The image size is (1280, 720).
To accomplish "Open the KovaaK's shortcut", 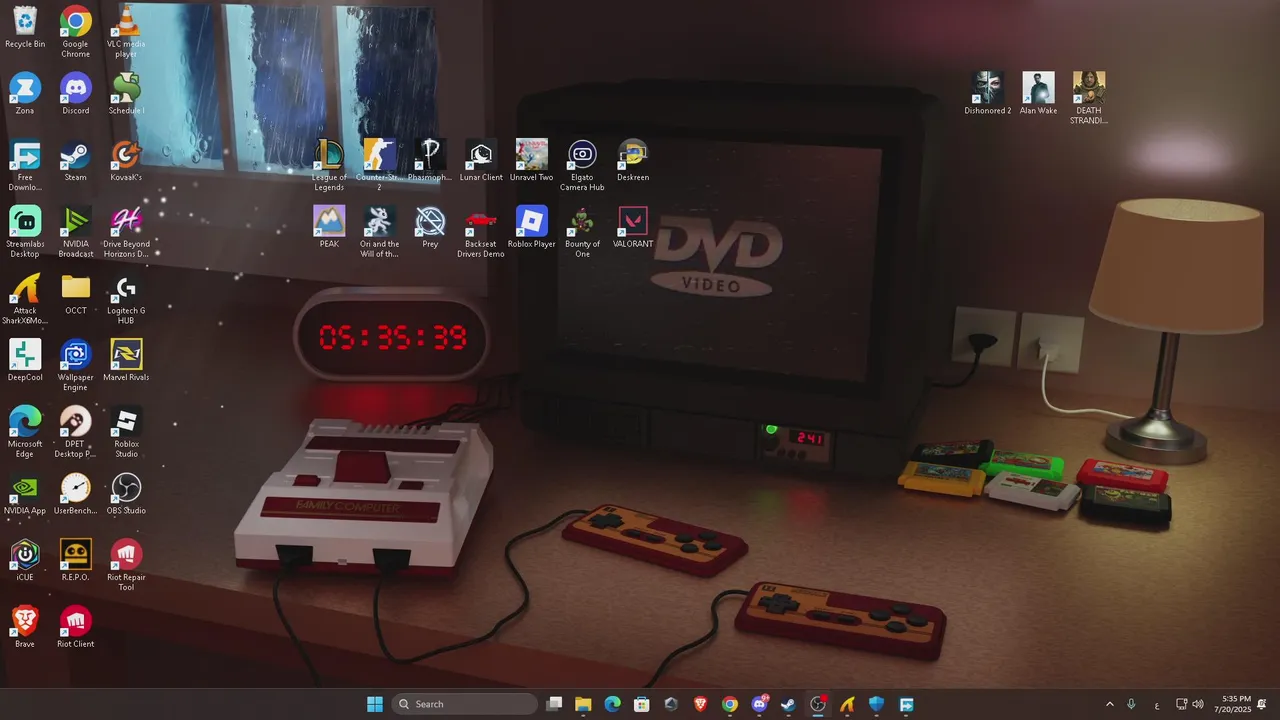I will (126, 161).
